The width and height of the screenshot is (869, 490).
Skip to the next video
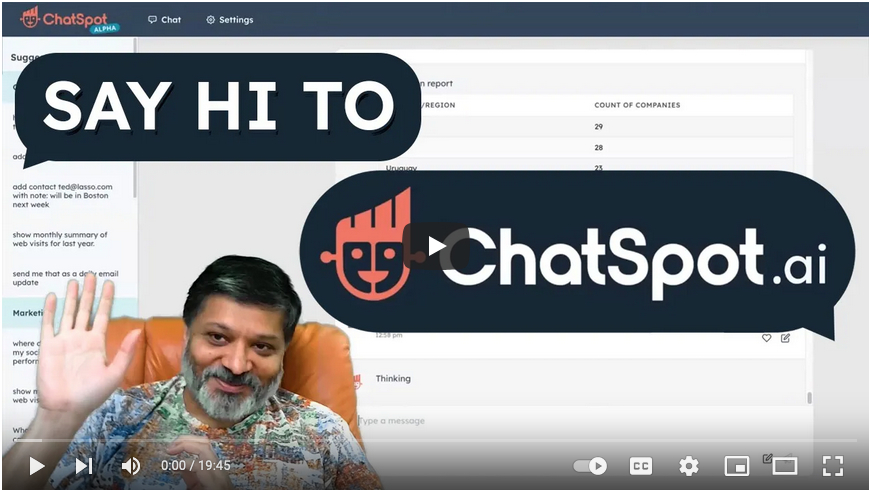click(x=84, y=466)
